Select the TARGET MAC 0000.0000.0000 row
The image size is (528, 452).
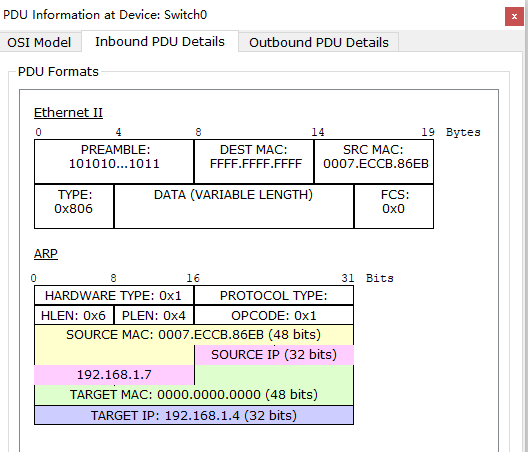(x=194, y=394)
